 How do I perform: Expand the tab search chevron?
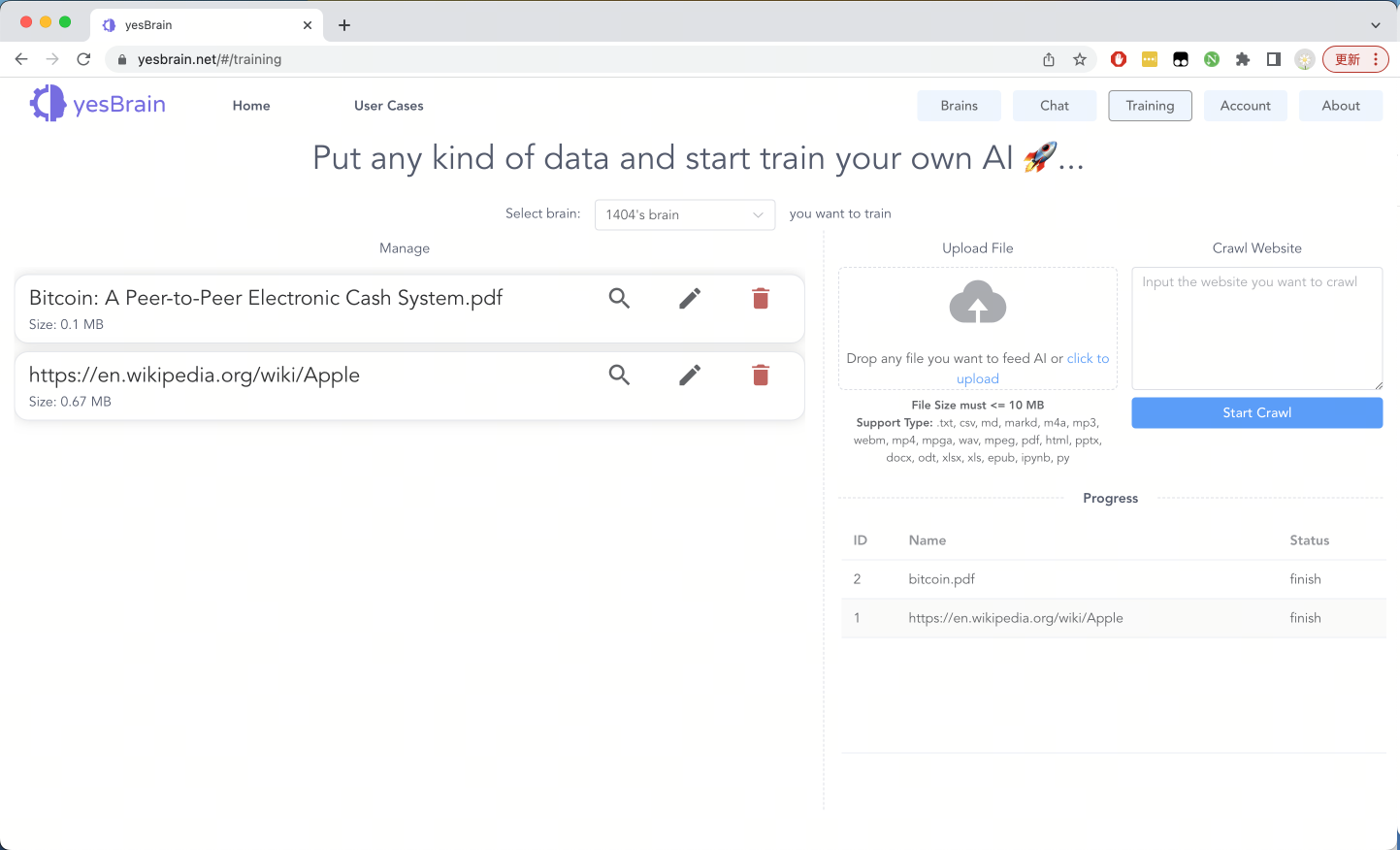point(1376,25)
